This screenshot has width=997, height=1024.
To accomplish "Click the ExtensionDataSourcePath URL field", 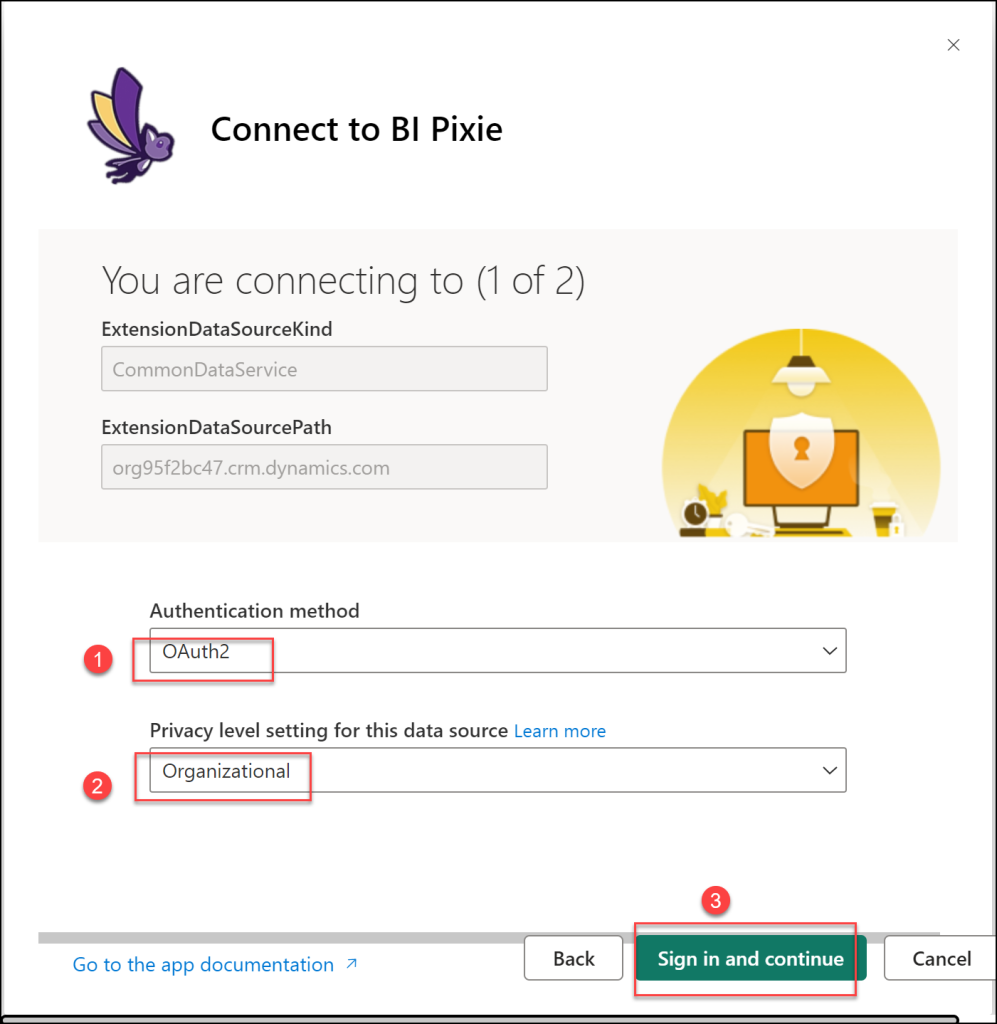I will 324,467.
